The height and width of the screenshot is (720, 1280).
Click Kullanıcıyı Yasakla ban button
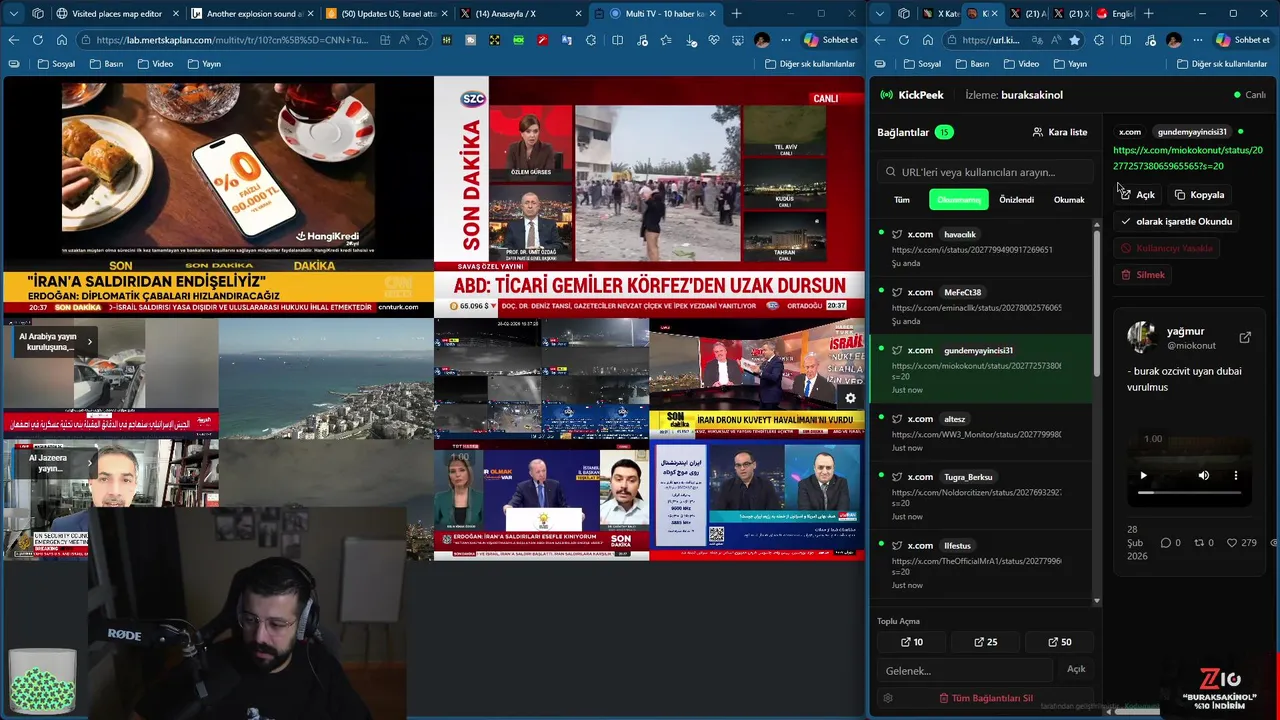pos(1166,248)
